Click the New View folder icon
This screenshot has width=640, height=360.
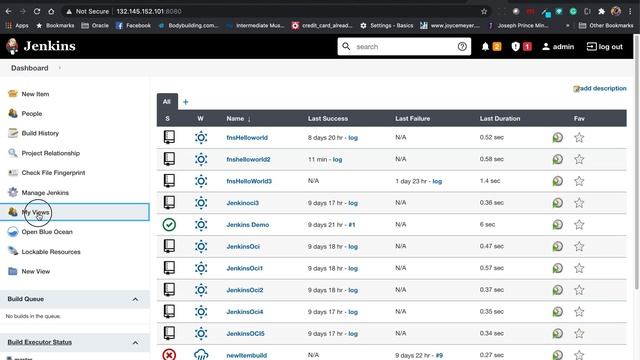[13, 271]
